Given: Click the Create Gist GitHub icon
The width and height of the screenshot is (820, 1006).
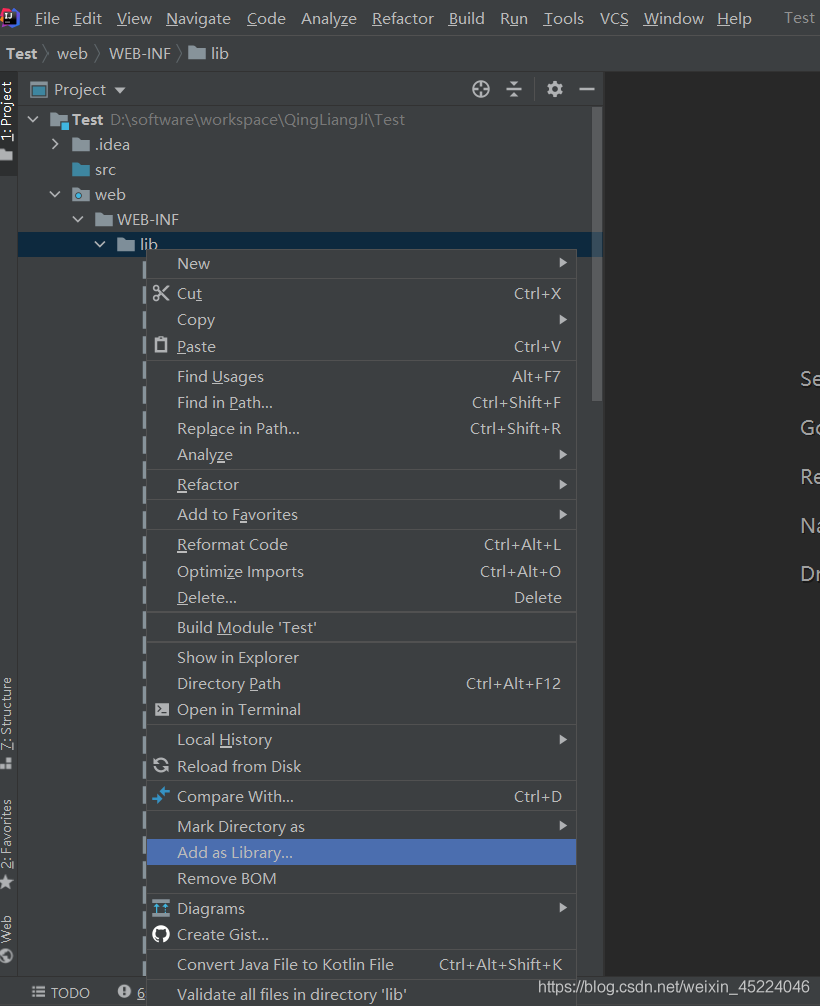Looking at the screenshot, I should (162, 934).
